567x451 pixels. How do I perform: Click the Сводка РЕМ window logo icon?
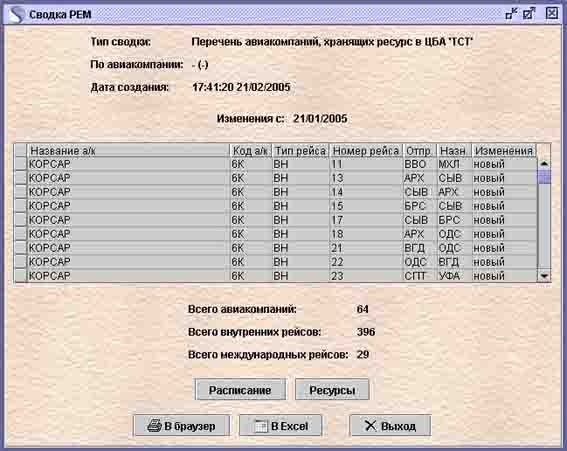click(16, 14)
